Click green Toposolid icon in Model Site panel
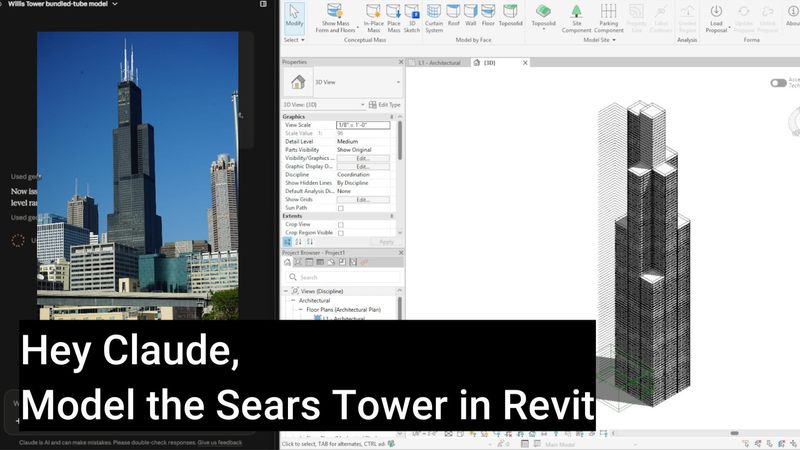This screenshot has width=800, height=450. (543, 11)
